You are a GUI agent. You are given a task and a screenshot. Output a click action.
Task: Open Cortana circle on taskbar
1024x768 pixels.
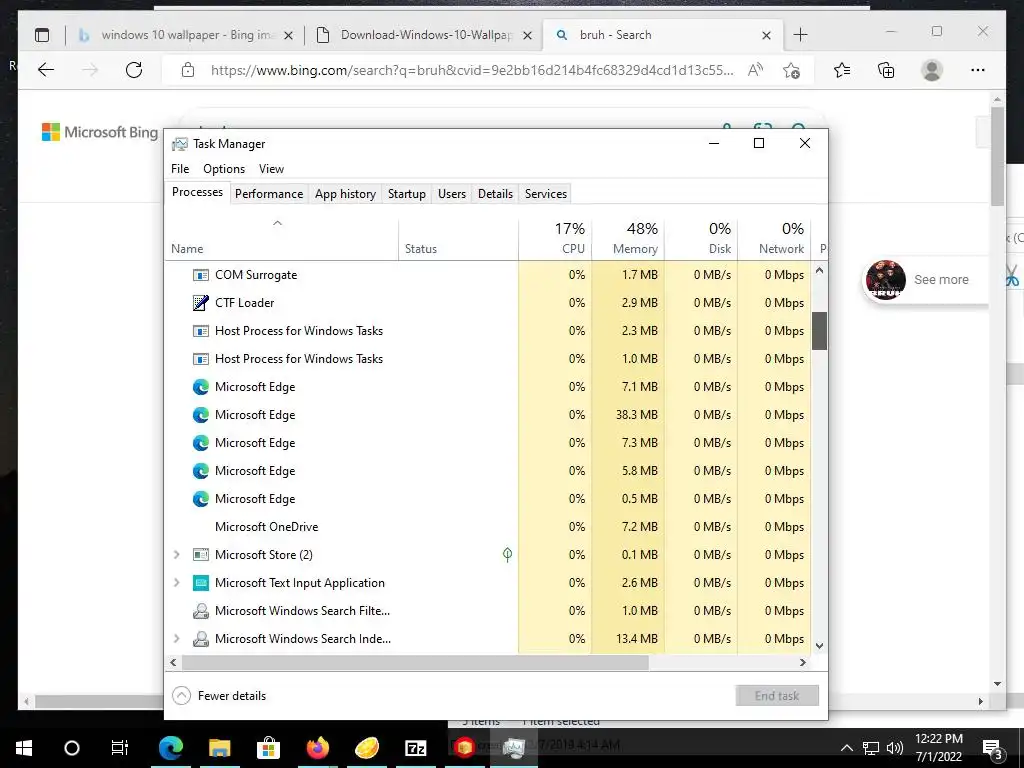pos(72,748)
